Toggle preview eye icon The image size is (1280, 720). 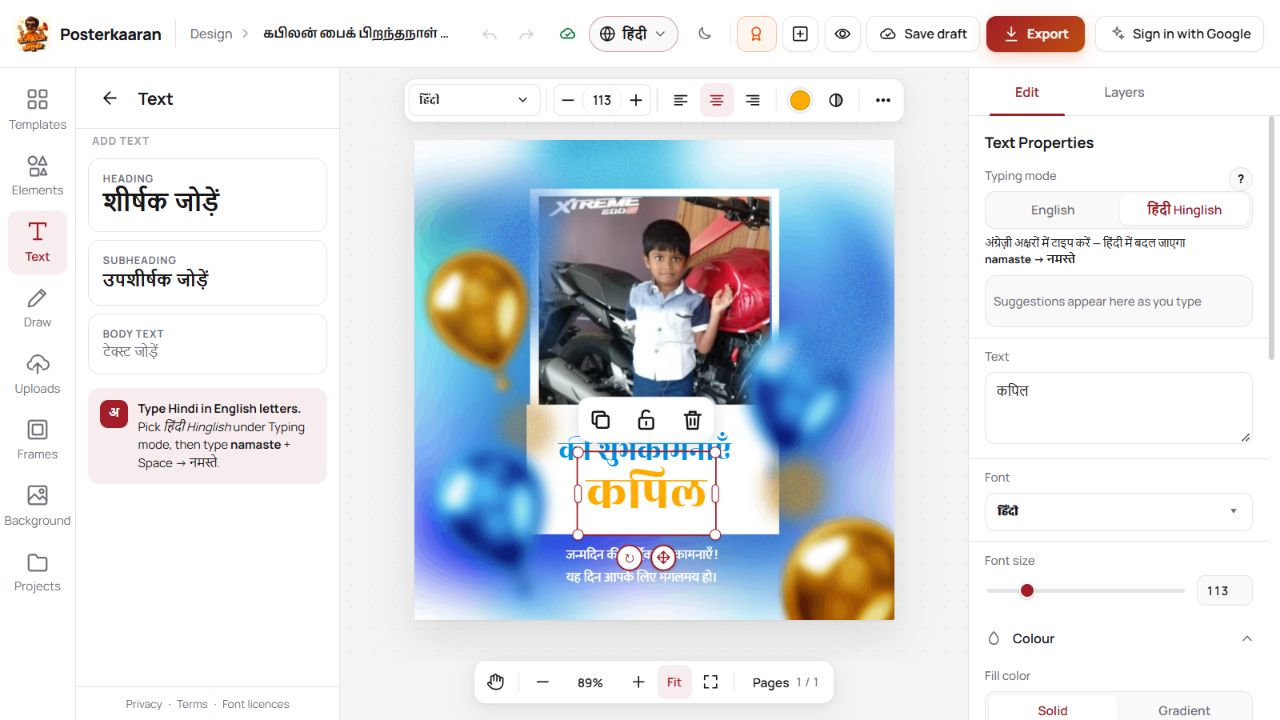(843, 34)
